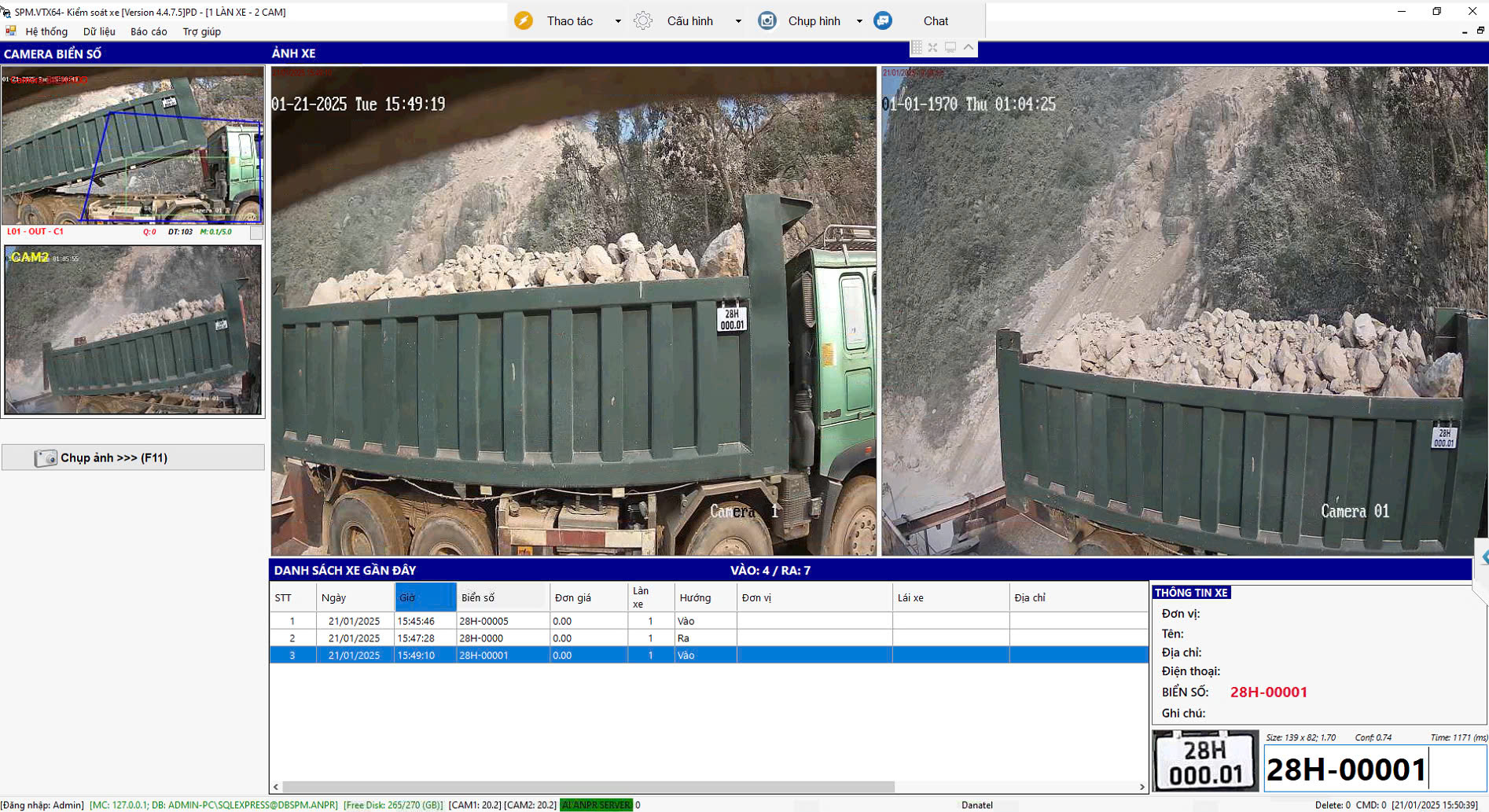
Task: Click the Chụp ảnh >>> (F11) button
Action: pyautogui.click(x=133, y=457)
